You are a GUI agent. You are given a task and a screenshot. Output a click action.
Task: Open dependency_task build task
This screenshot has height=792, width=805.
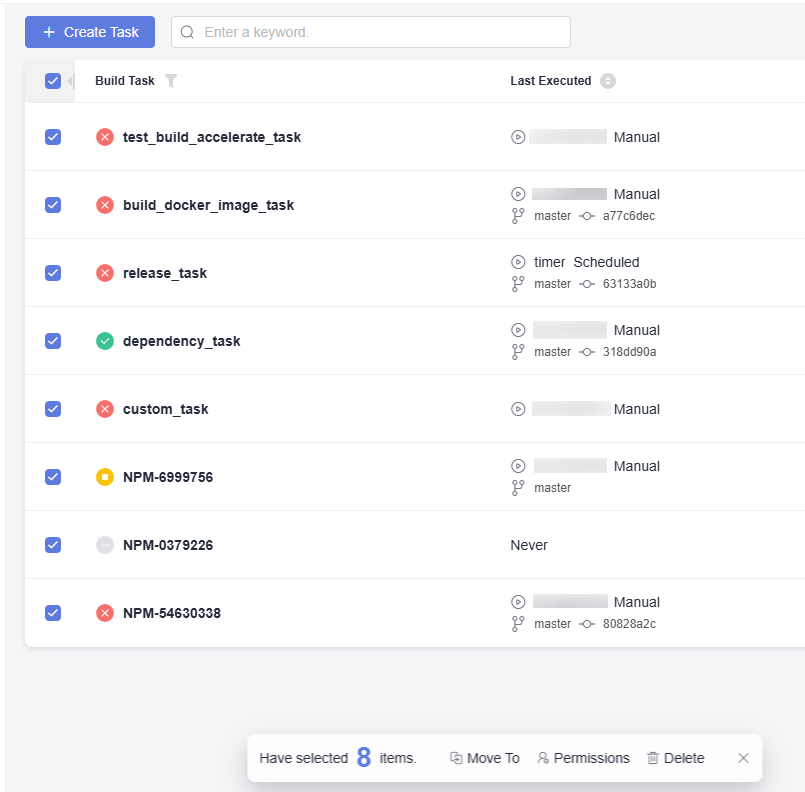pos(181,341)
